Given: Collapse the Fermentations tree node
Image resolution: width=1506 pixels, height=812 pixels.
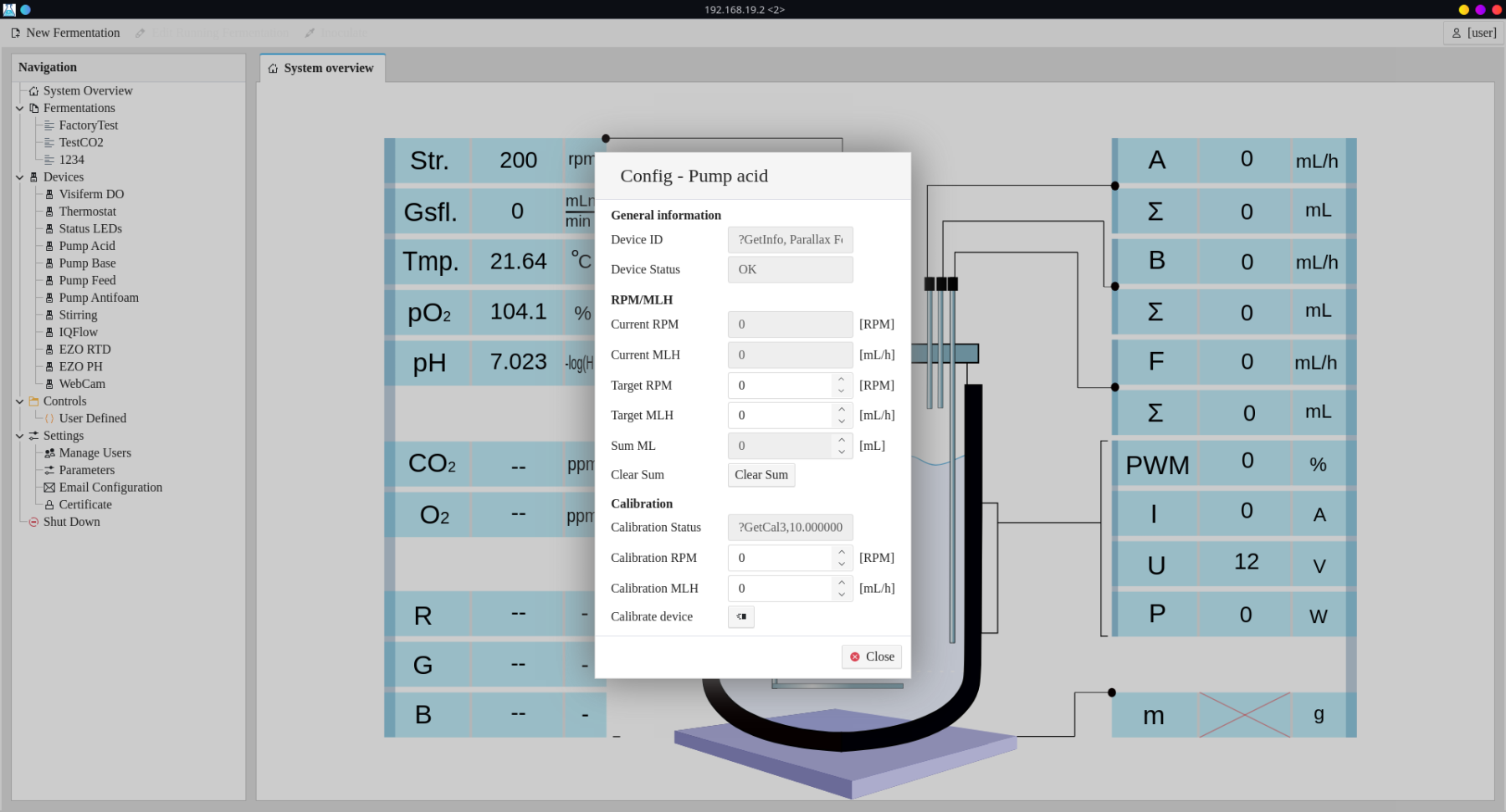Looking at the screenshot, I should (19, 108).
